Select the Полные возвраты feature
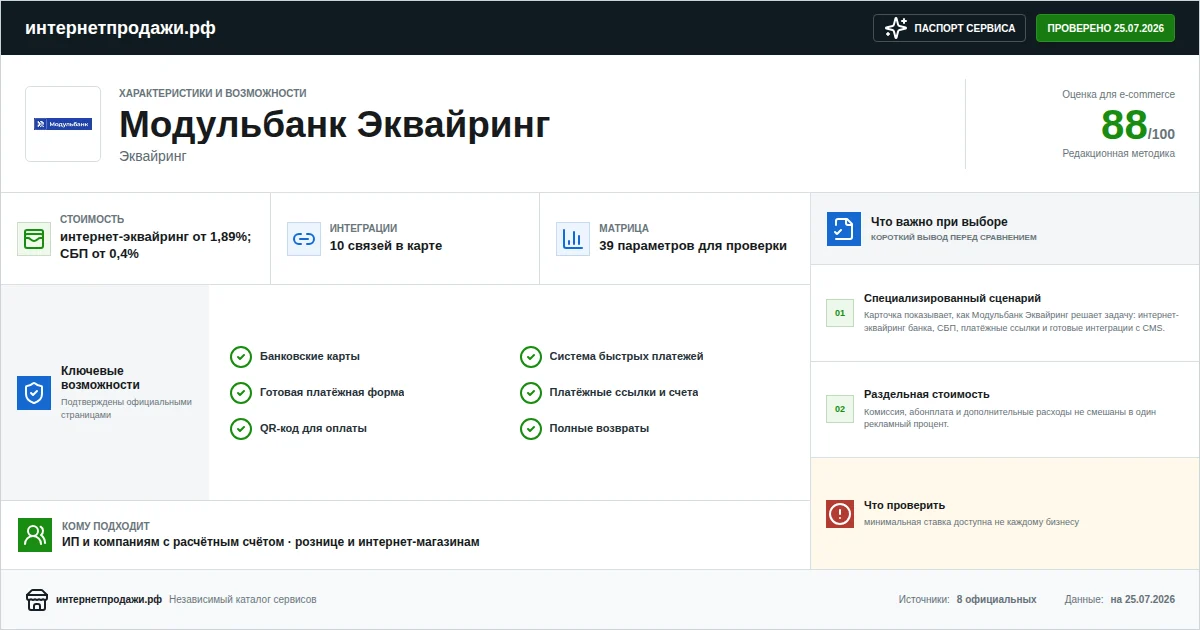Image resolution: width=1200 pixels, height=630 pixels. point(600,429)
